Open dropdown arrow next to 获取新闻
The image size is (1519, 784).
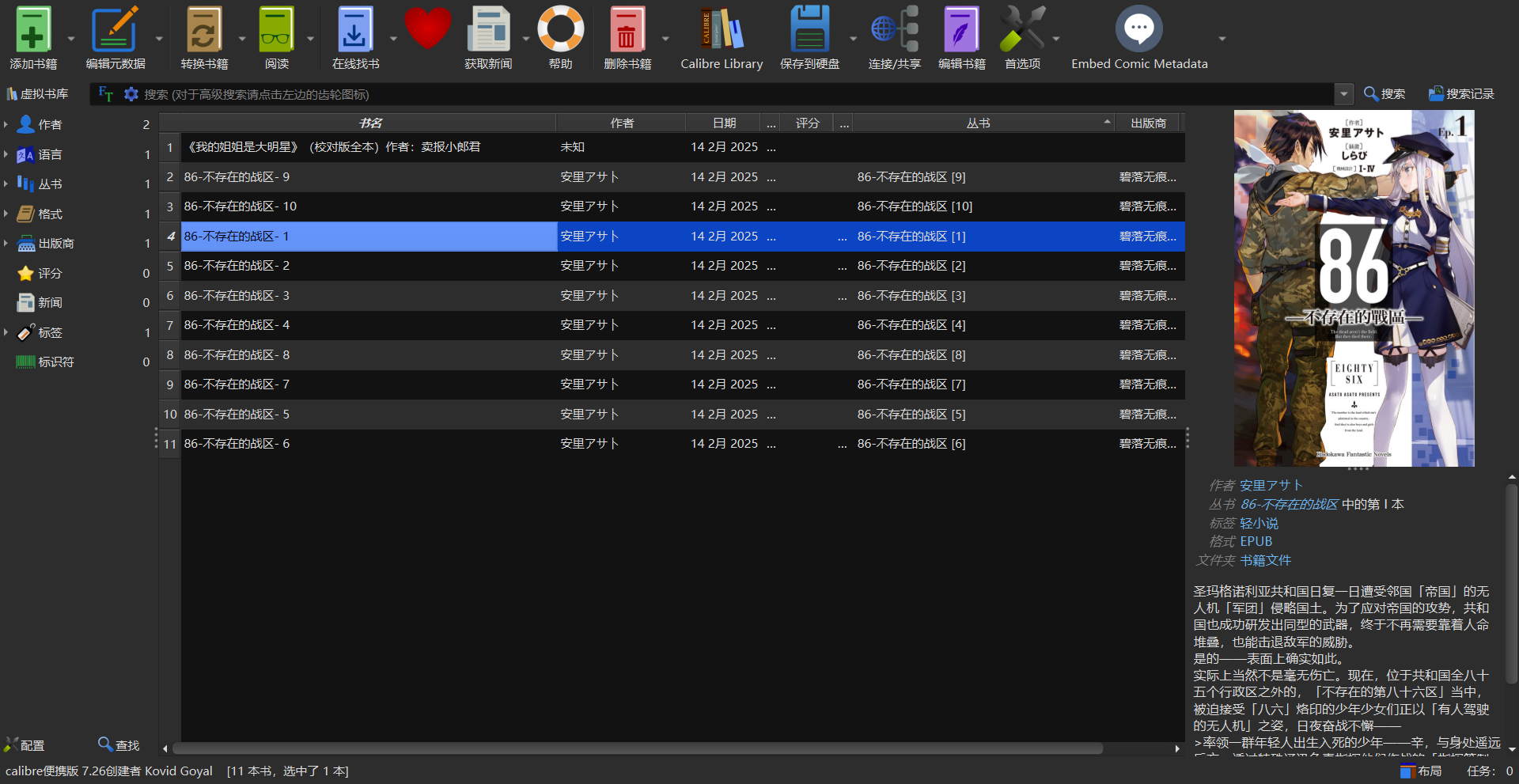pos(526,38)
